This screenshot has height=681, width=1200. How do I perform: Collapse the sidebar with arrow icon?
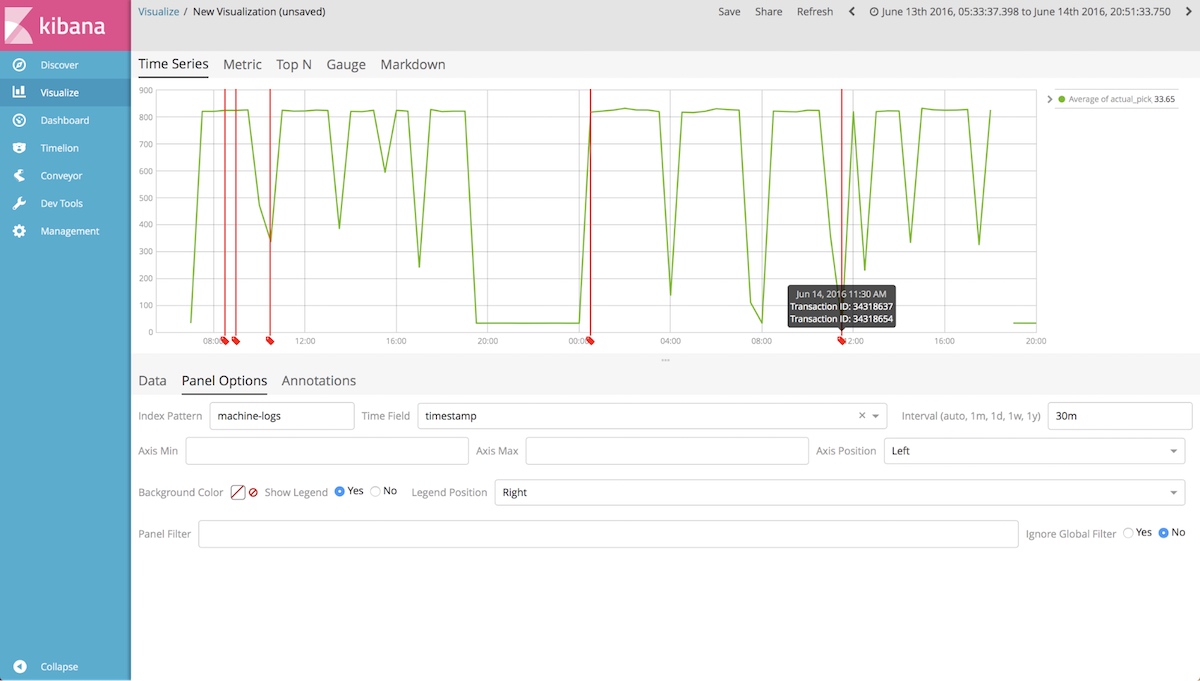click(x=19, y=667)
